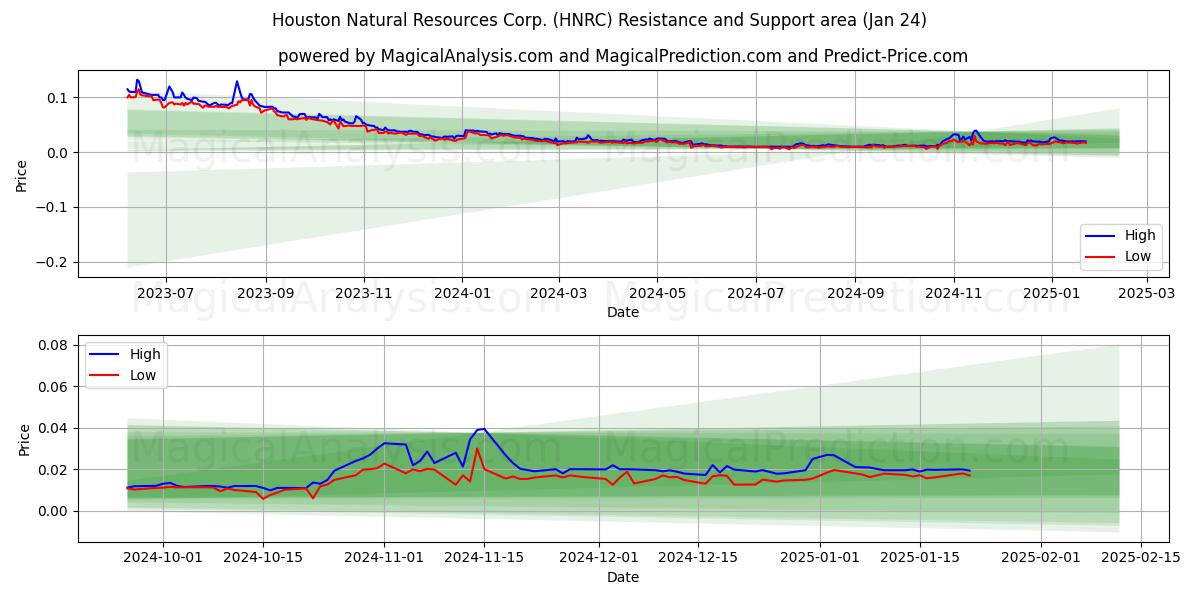Click the top chart 'Date' axis label
Screen dimensions: 1200x600
coord(622,312)
